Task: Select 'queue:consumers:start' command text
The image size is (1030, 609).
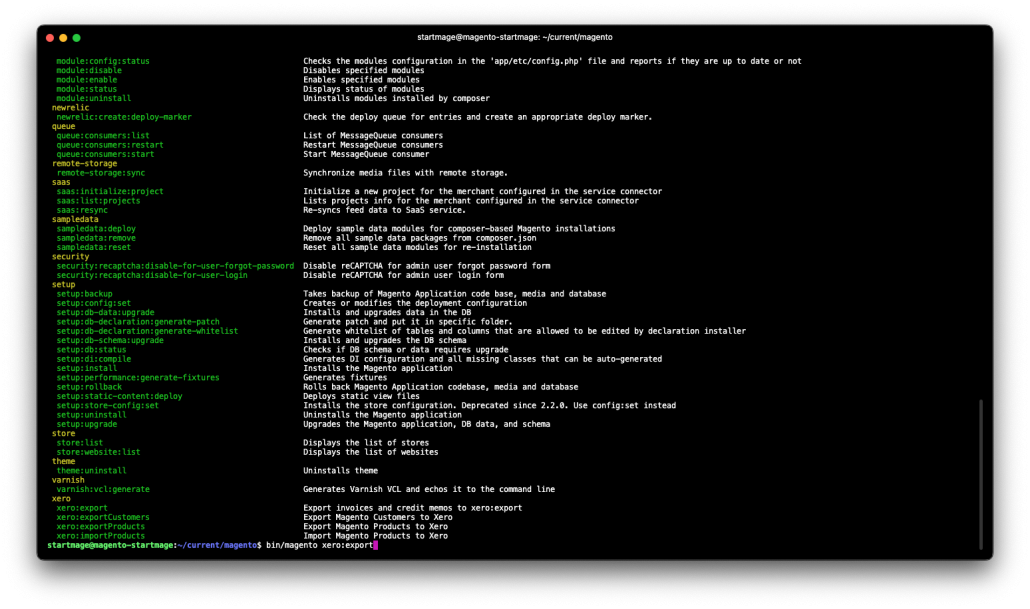Action: (105, 154)
